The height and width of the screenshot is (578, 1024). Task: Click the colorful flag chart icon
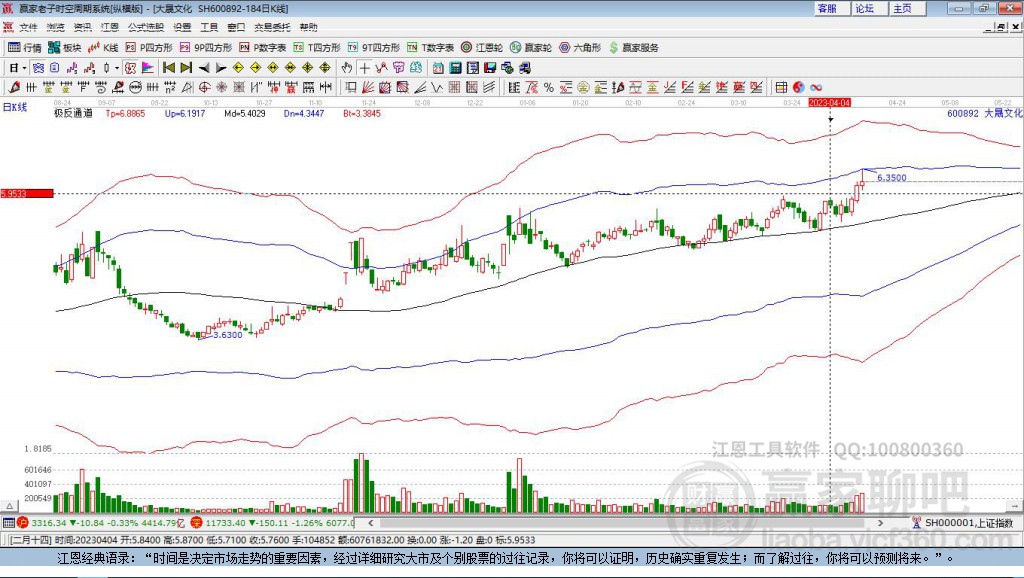pyautogui.click(x=148, y=68)
